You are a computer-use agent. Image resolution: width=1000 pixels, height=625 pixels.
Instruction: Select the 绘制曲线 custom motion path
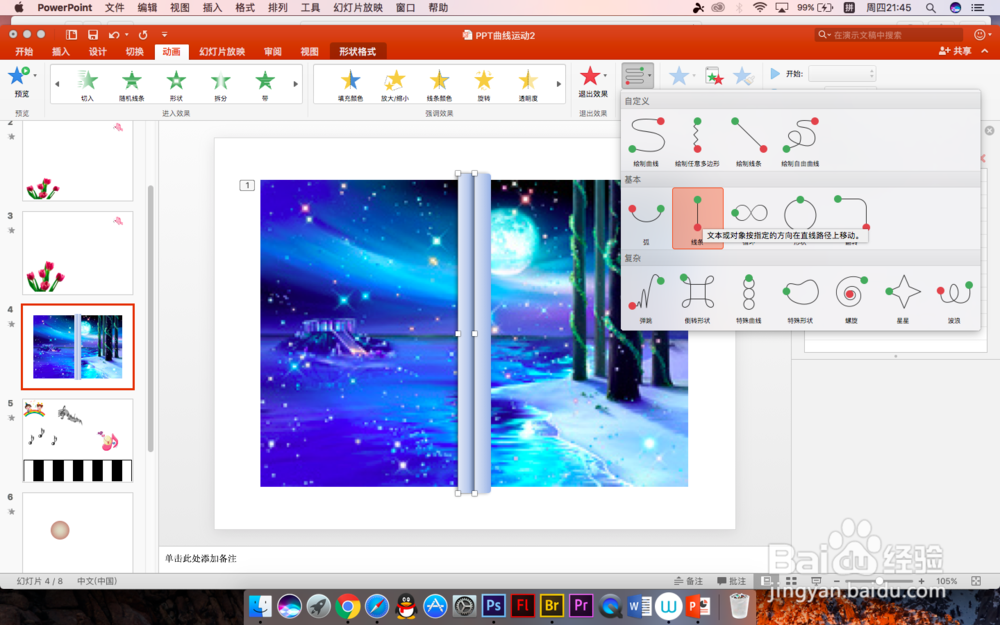[x=646, y=142]
